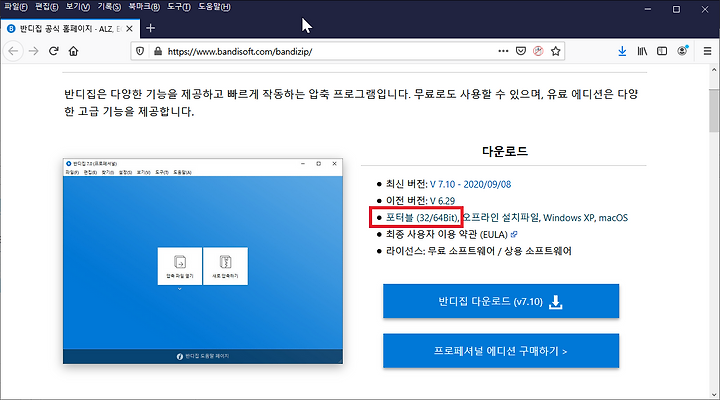Click the V 7.10 - 2020/09/08 link
The width and height of the screenshot is (720, 400).
[470, 184]
